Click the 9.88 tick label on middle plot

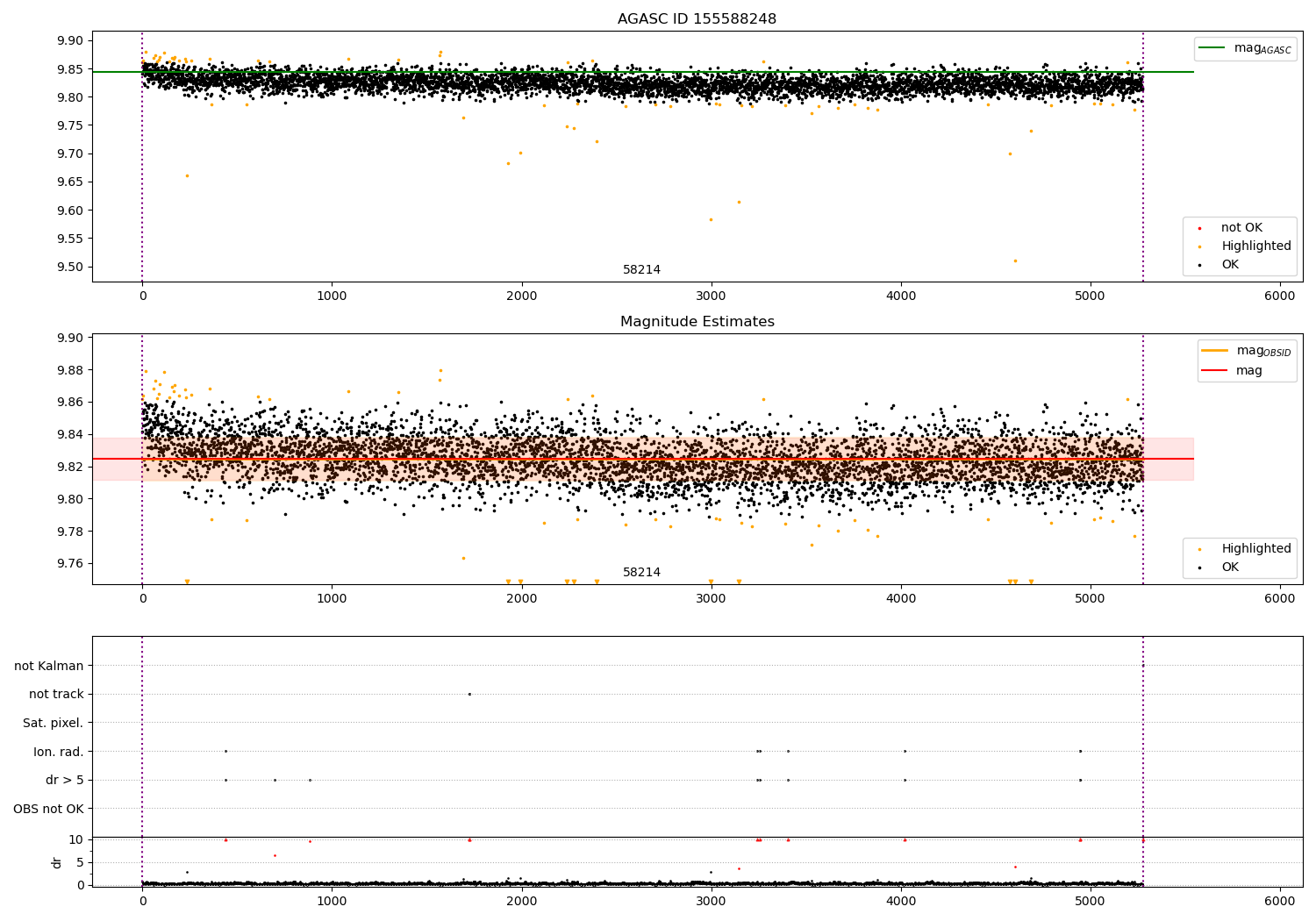(69, 370)
